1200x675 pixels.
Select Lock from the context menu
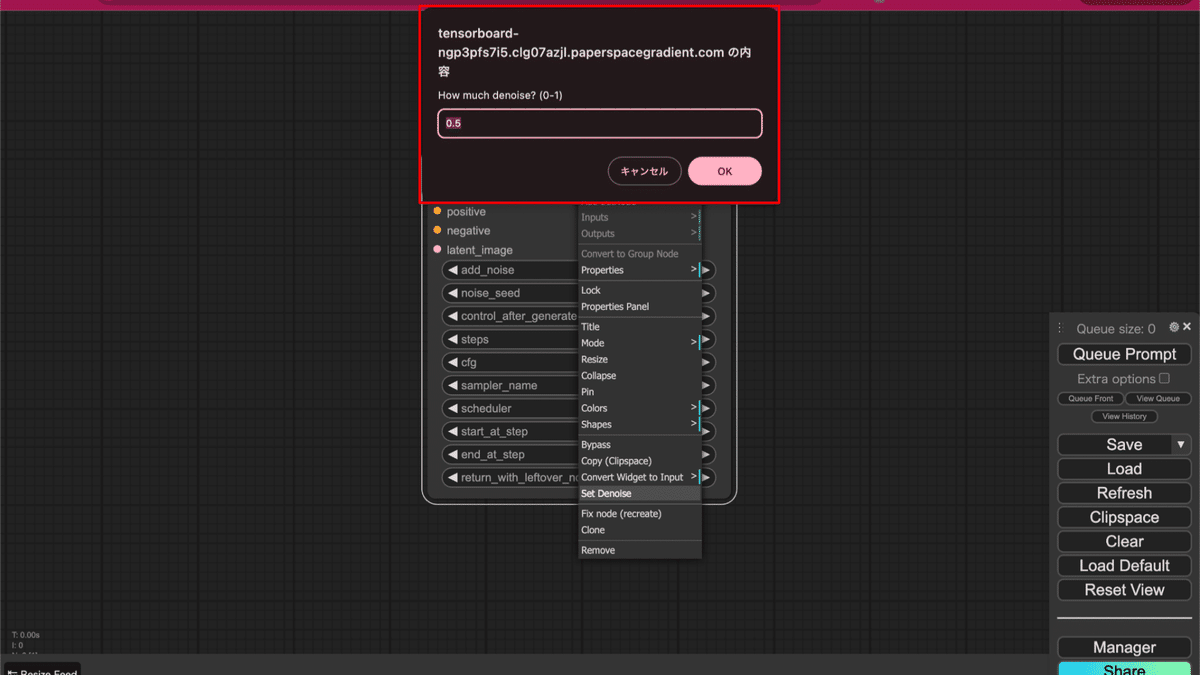(x=640, y=290)
